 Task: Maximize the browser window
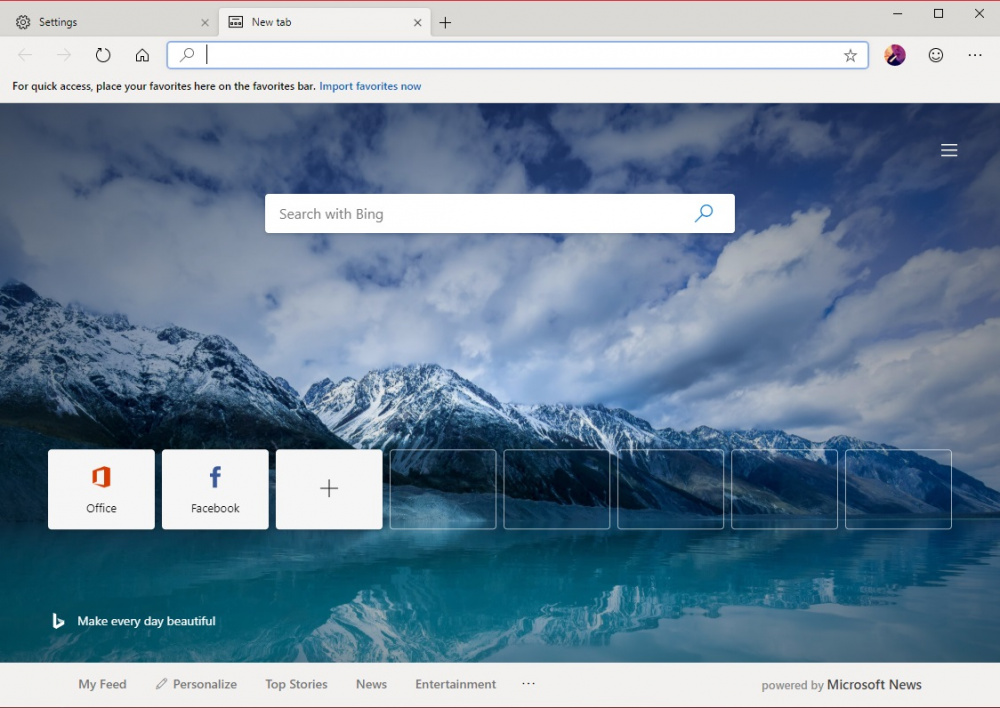(938, 13)
